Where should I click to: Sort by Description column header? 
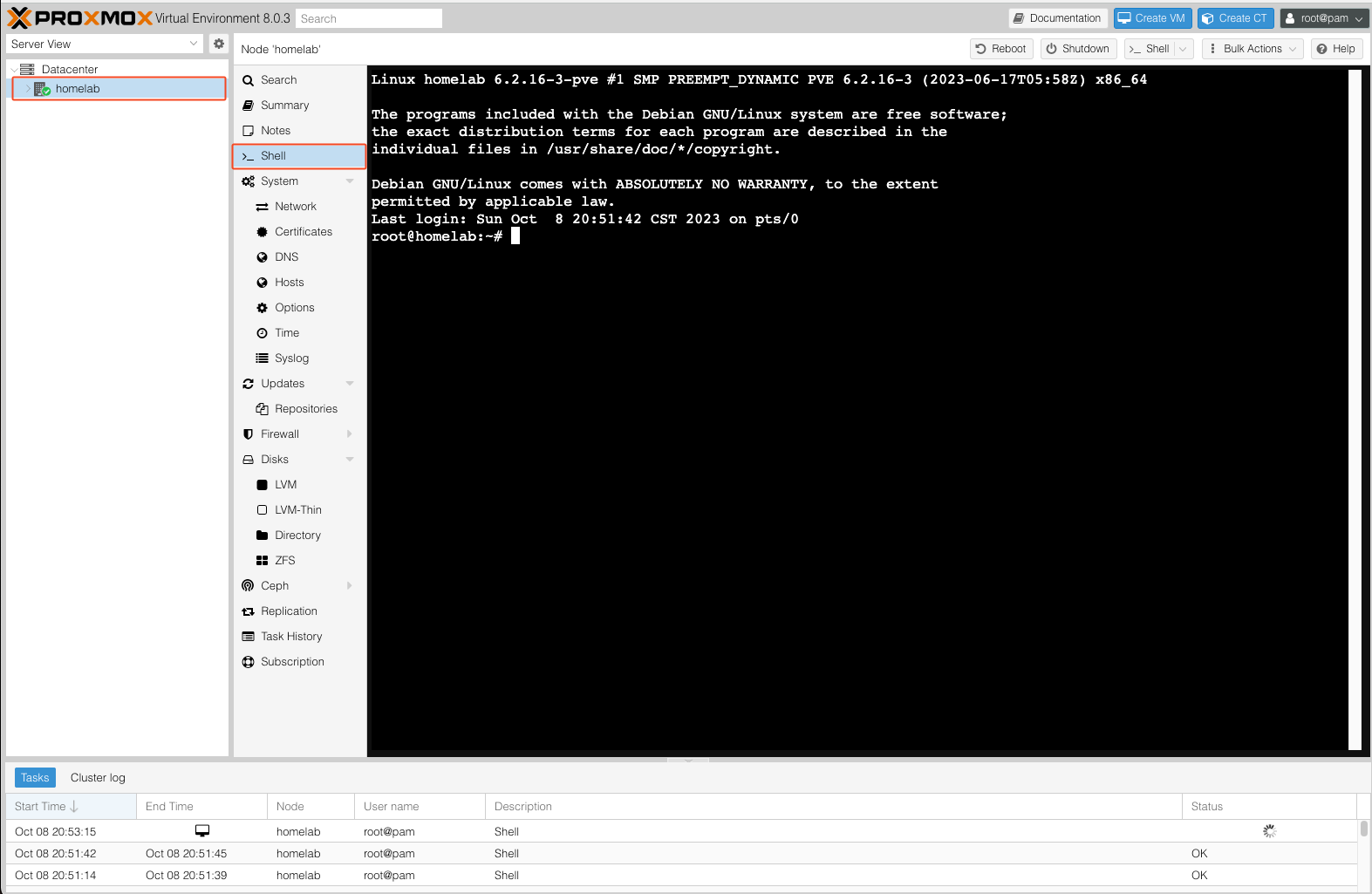pos(833,806)
